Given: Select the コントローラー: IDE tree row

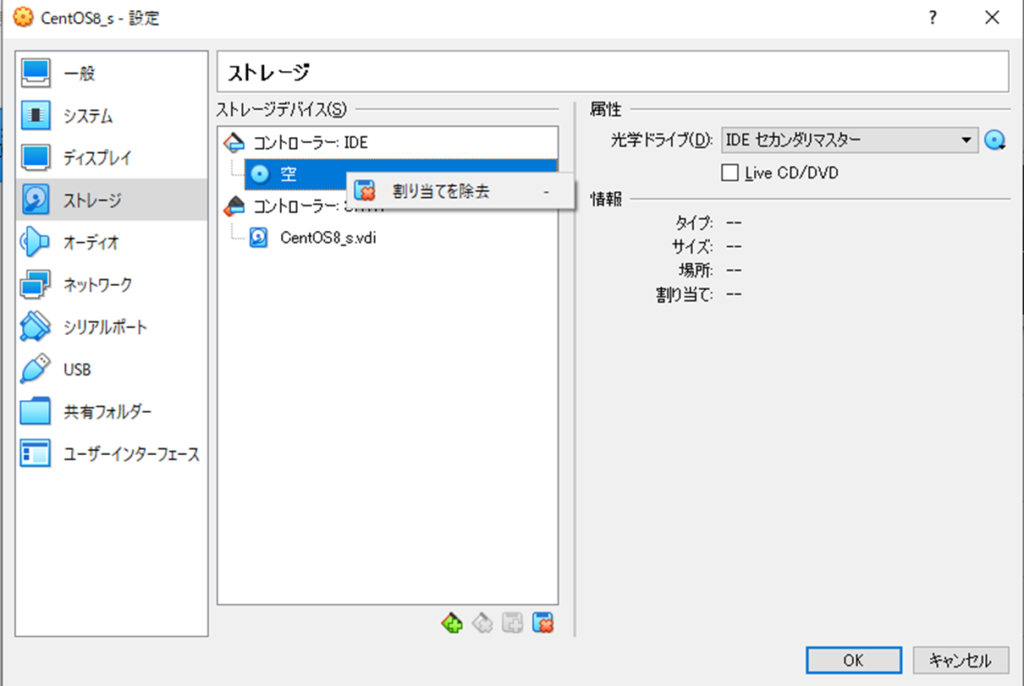Looking at the screenshot, I should (x=388, y=142).
